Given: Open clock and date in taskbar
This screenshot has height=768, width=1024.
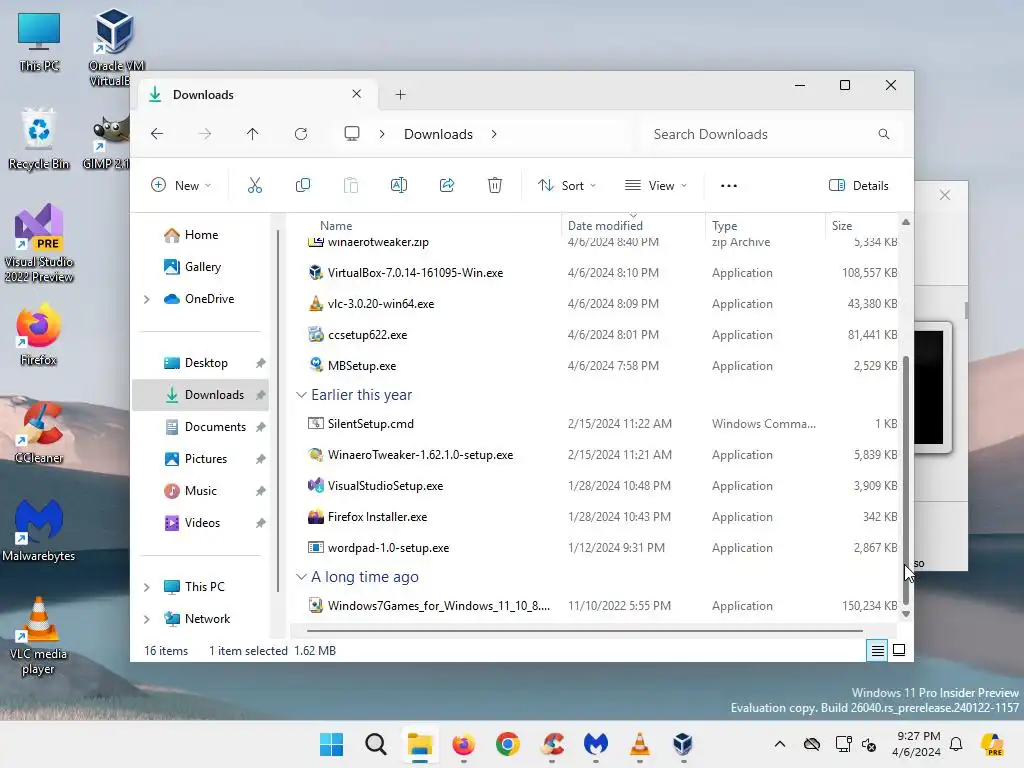Looking at the screenshot, I should click(x=917, y=744).
